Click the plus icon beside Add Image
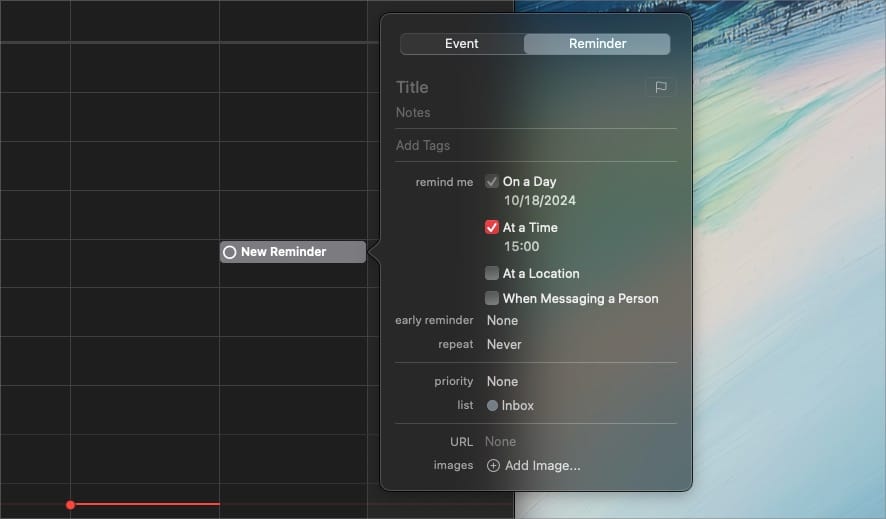The width and height of the screenshot is (886, 519). pyautogui.click(x=493, y=465)
